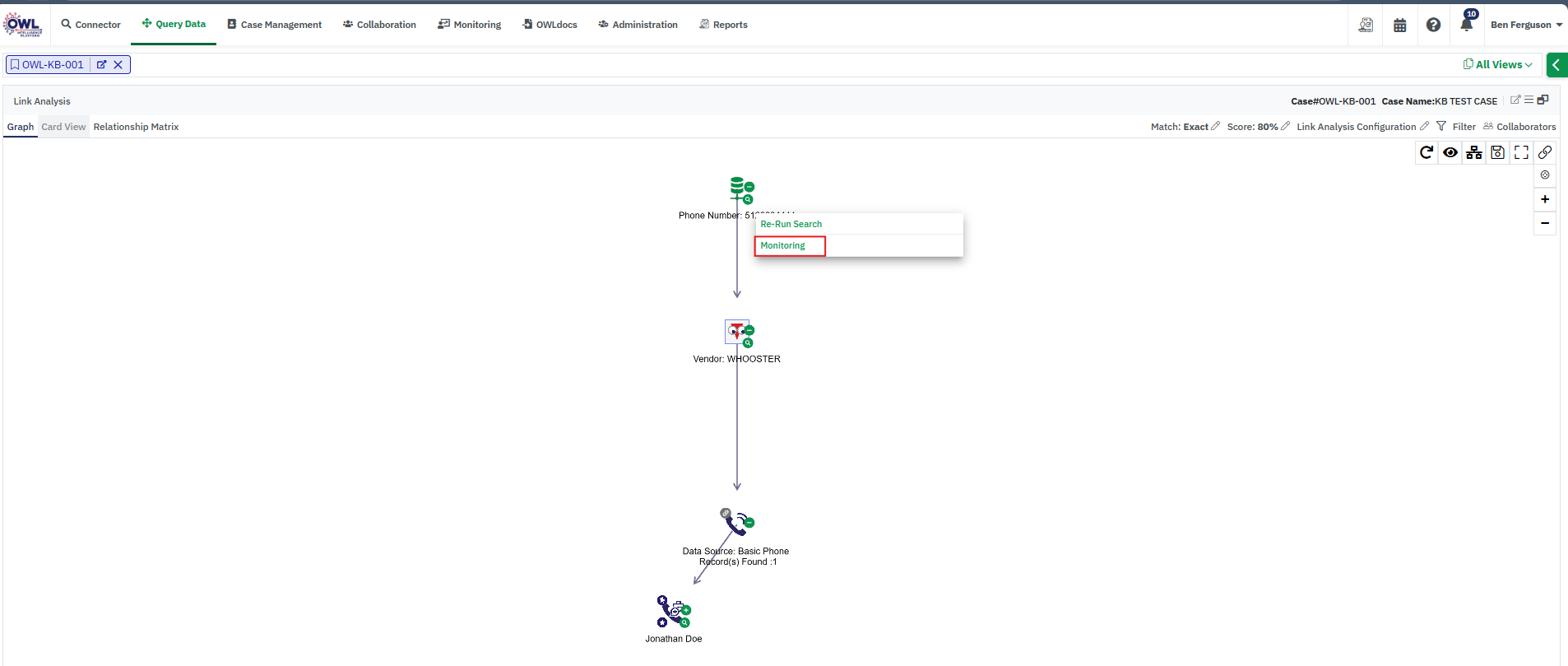Switch to the Relationship Matrix tab
This screenshot has width=1568, height=666.
click(136, 127)
